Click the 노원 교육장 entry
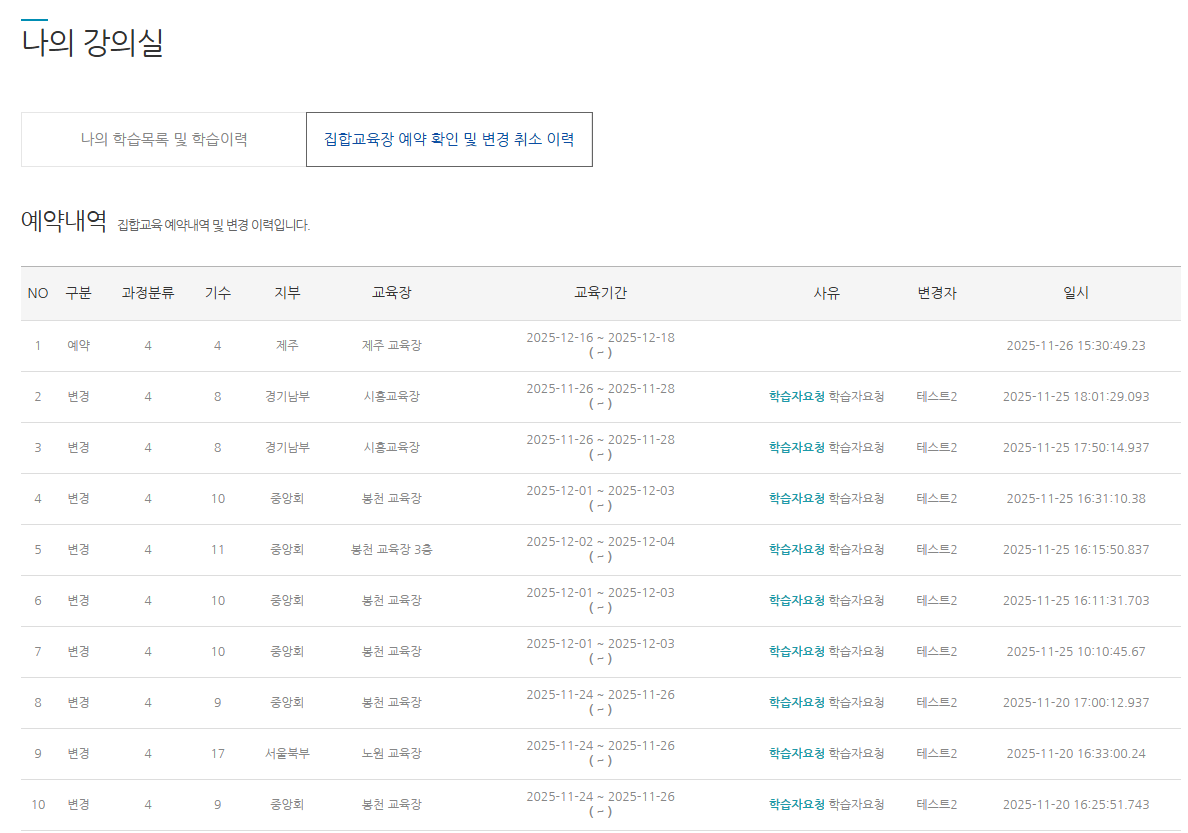1188x833 pixels. (391, 753)
